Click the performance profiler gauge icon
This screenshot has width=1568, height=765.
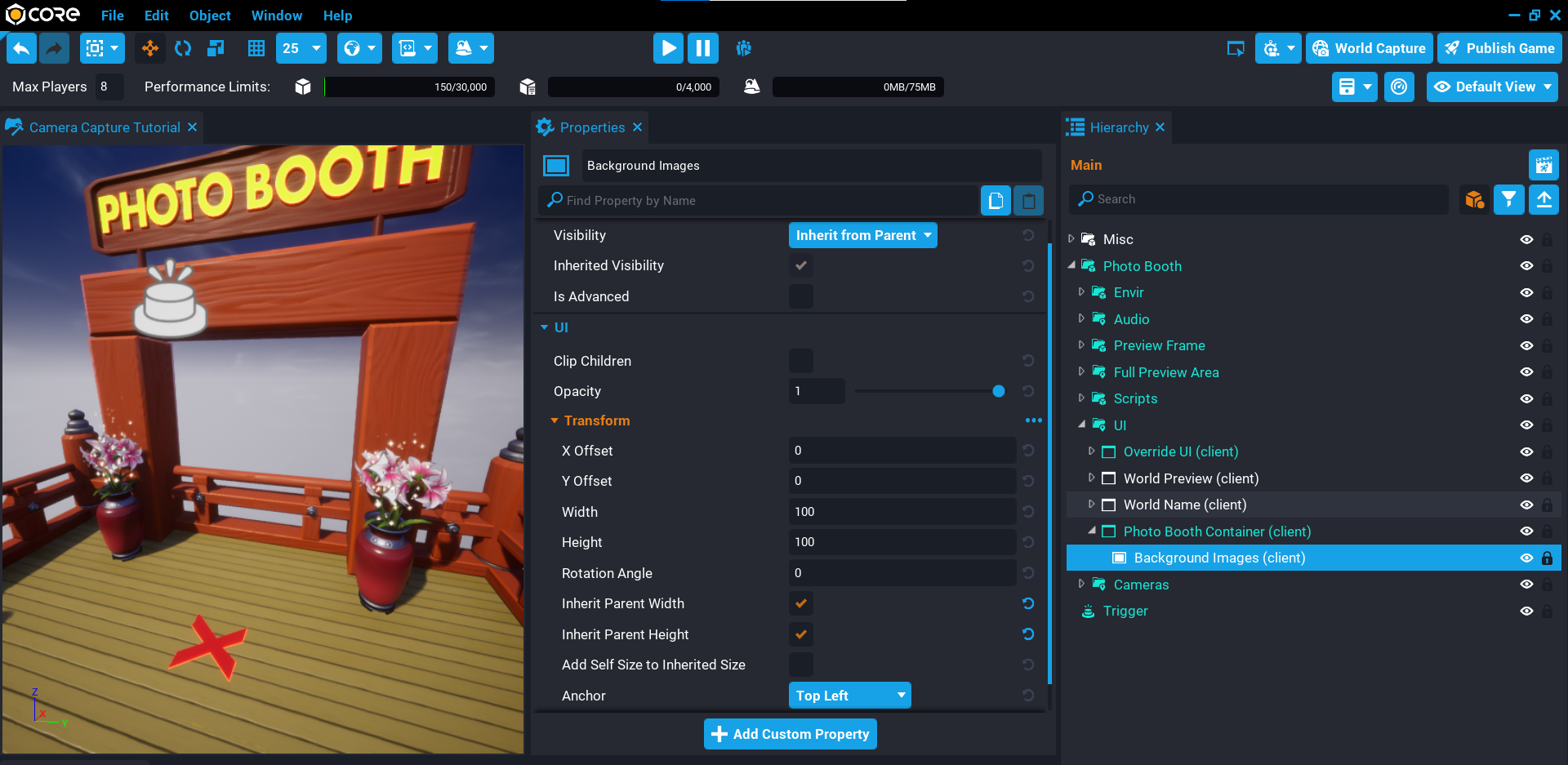click(x=1399, y=87)
